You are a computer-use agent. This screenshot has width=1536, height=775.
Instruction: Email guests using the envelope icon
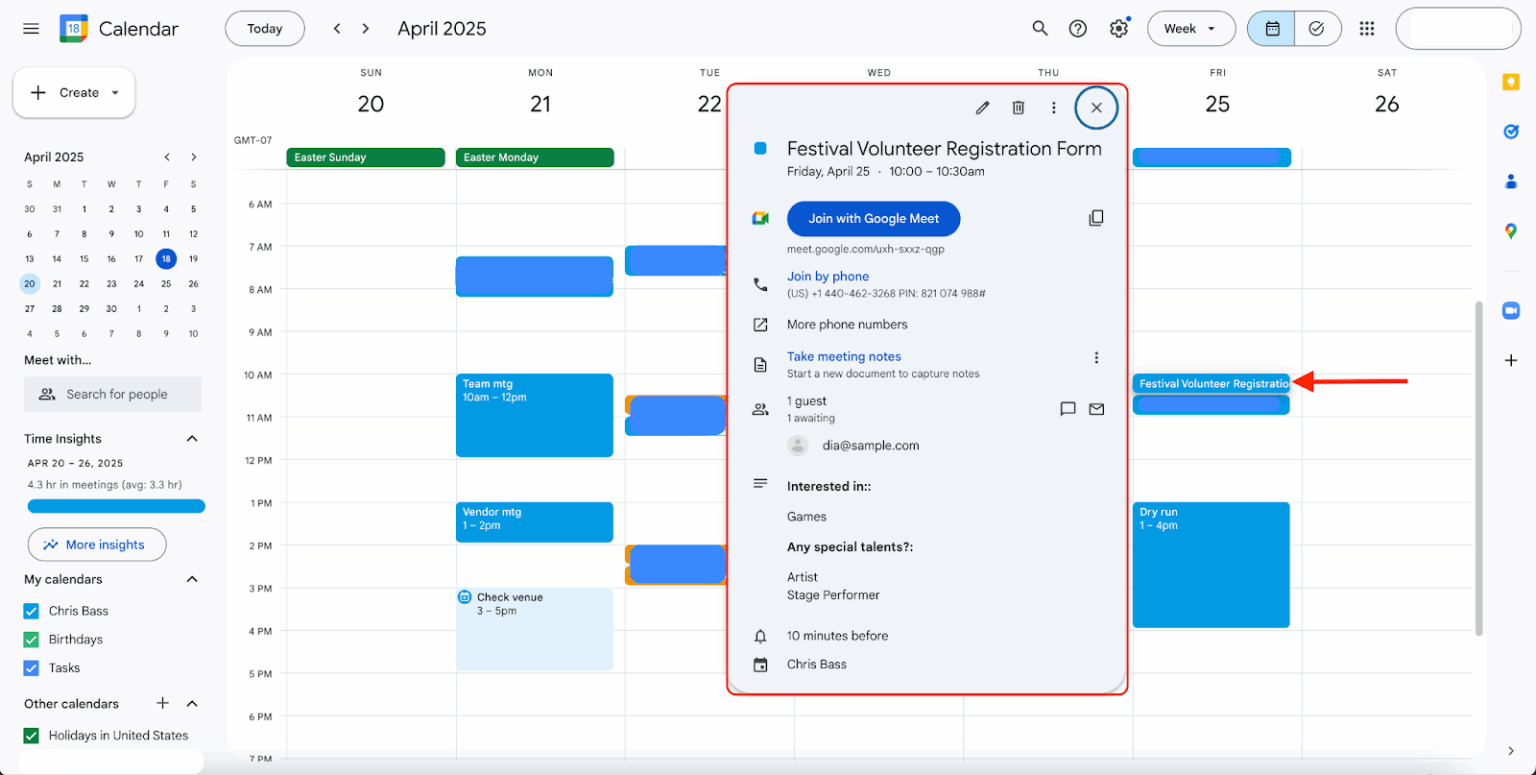(1096, 409)
